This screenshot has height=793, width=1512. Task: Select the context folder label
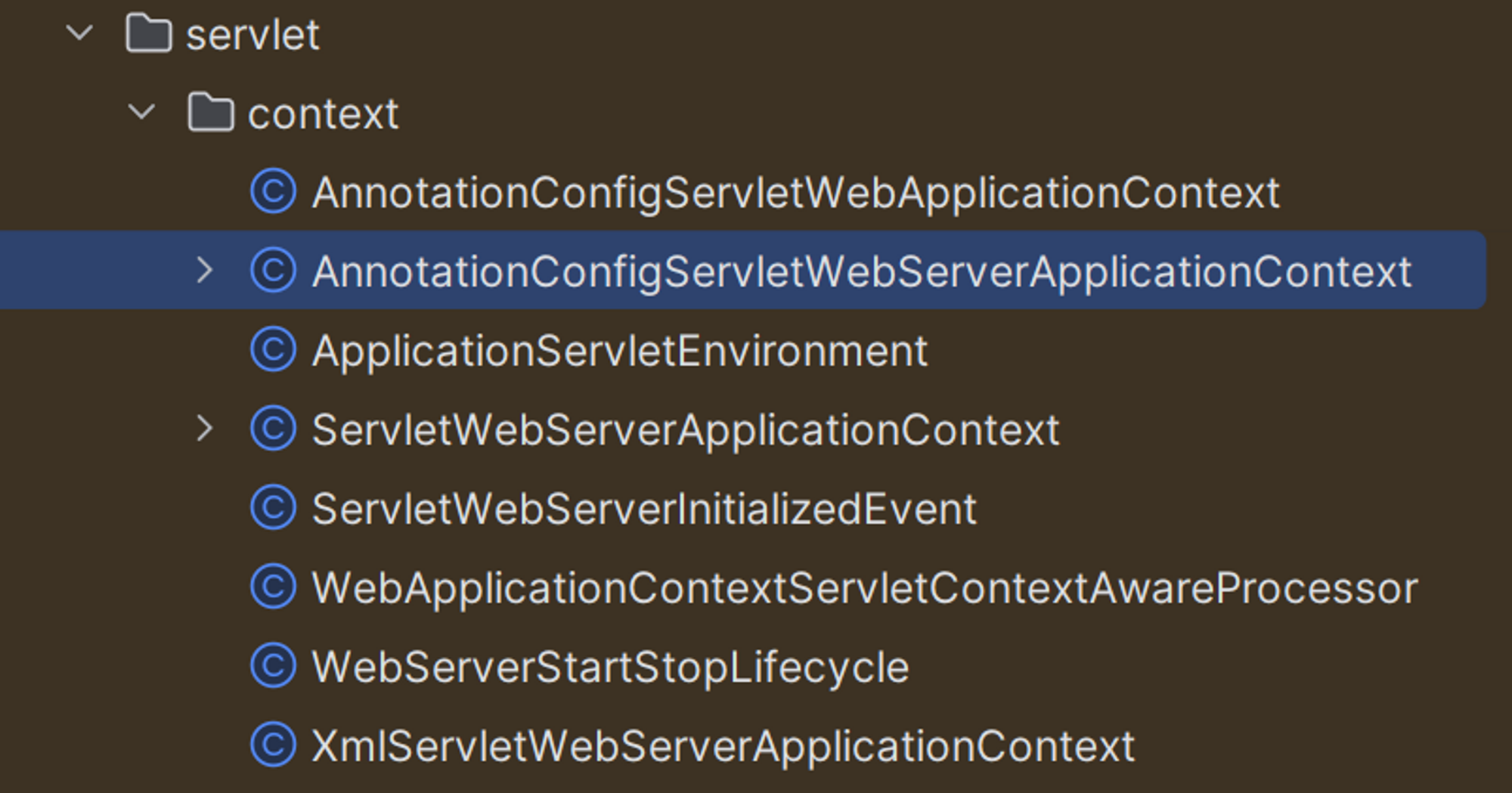(x=323, y=114)
